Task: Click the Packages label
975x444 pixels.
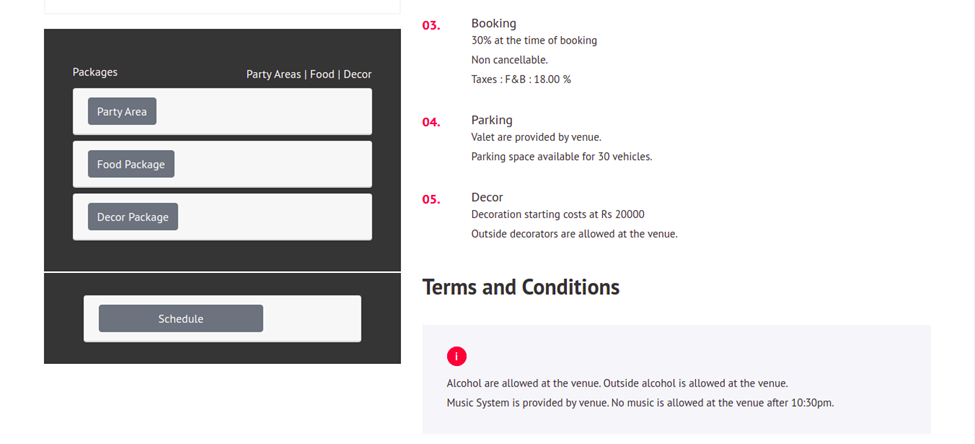Action: (x=95, y=72)
